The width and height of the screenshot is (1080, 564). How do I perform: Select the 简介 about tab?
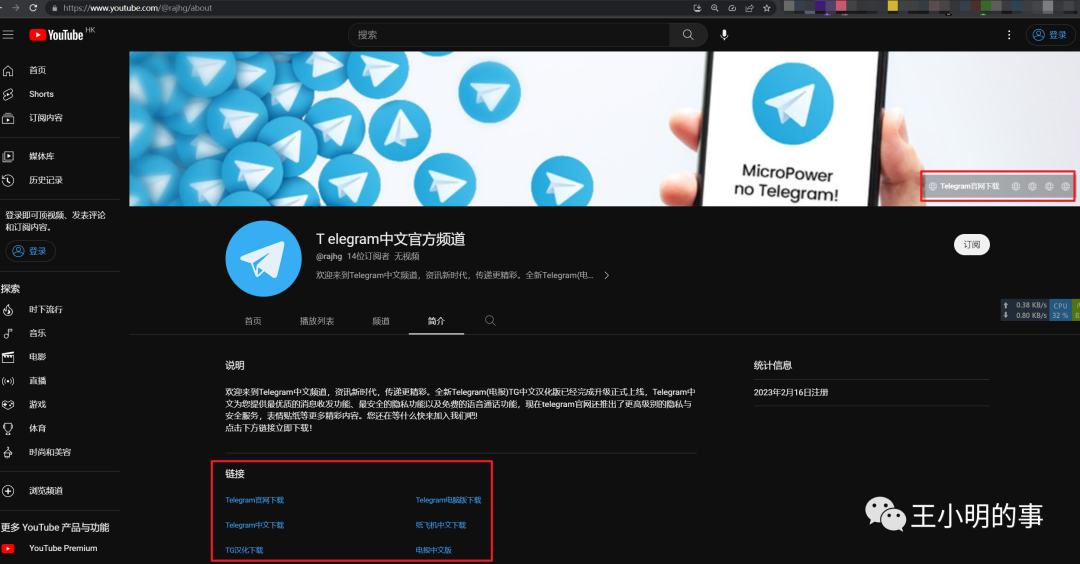[x=436, y=321]
